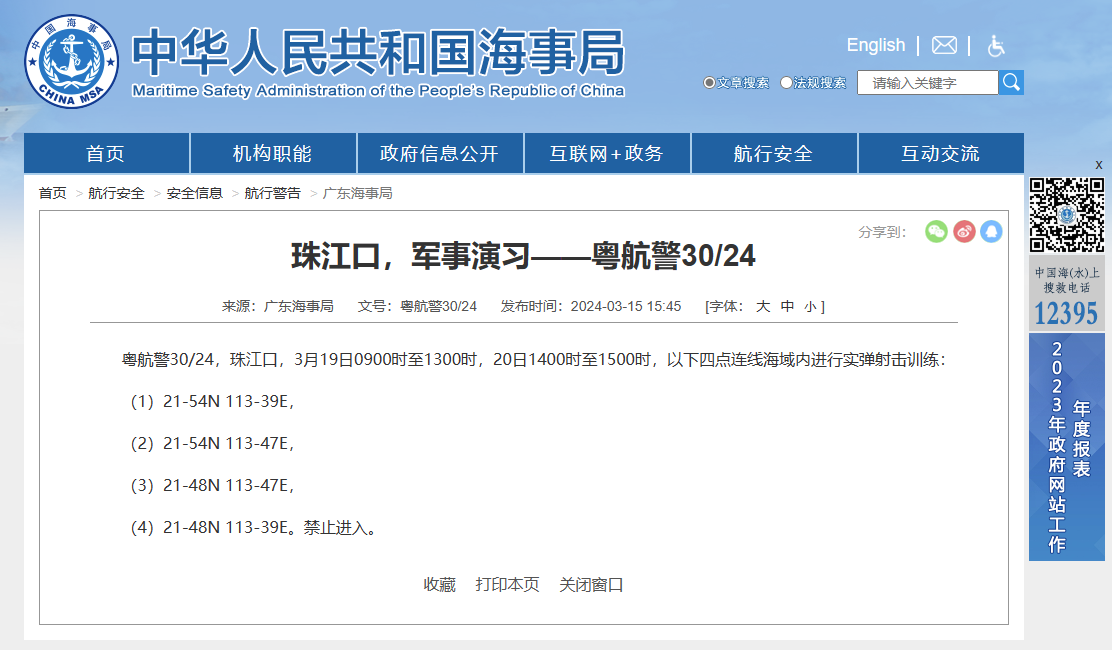
Task: Open the 2023年度政府网站工作年度报表 banner
Action: coord(1067,447)
